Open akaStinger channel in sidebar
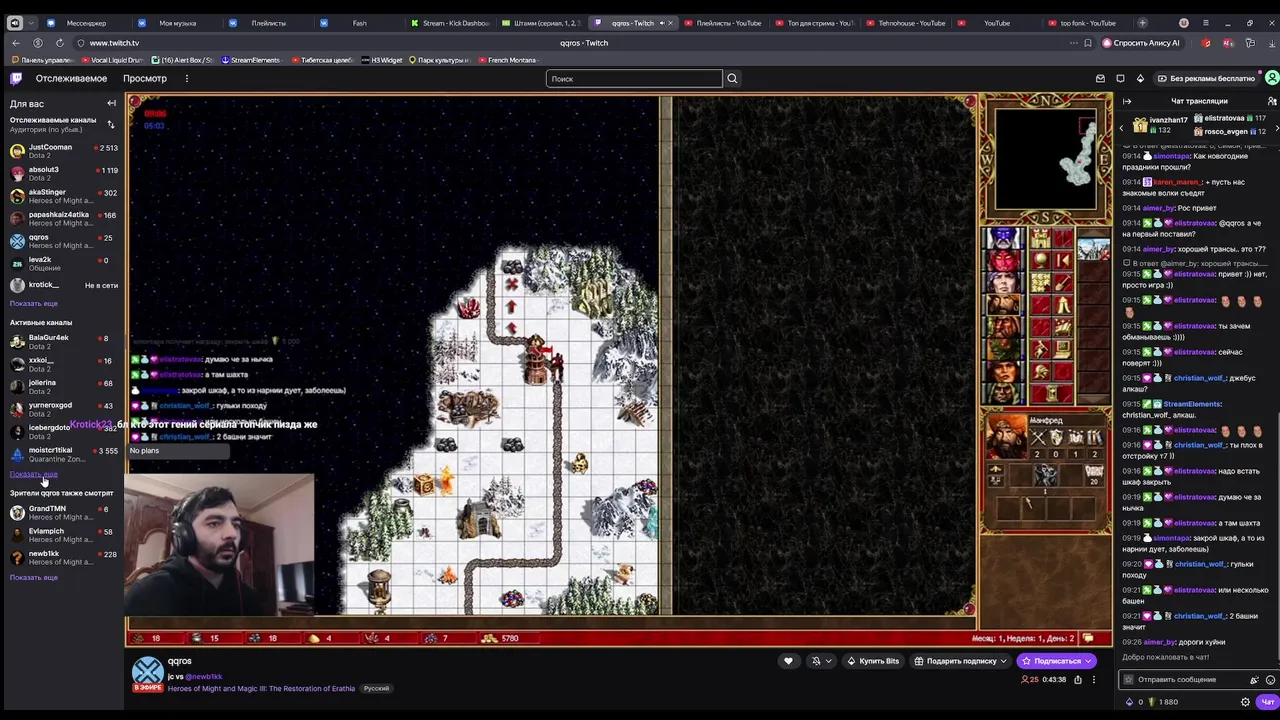 click(x=62, y=196)
